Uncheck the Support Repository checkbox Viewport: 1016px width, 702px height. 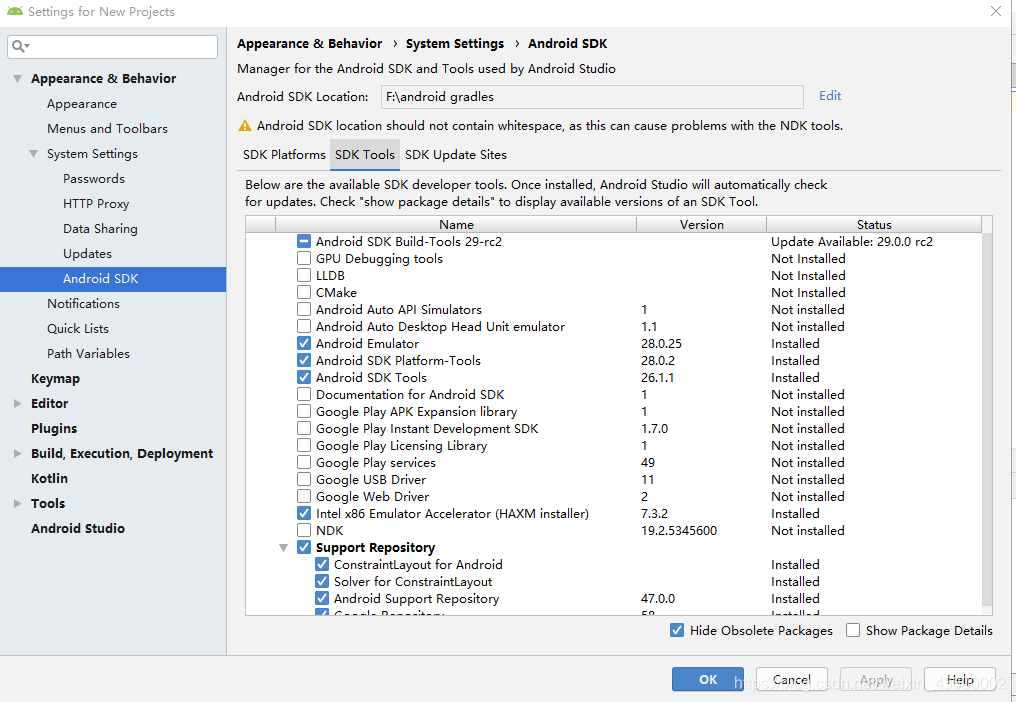[304, 547]
